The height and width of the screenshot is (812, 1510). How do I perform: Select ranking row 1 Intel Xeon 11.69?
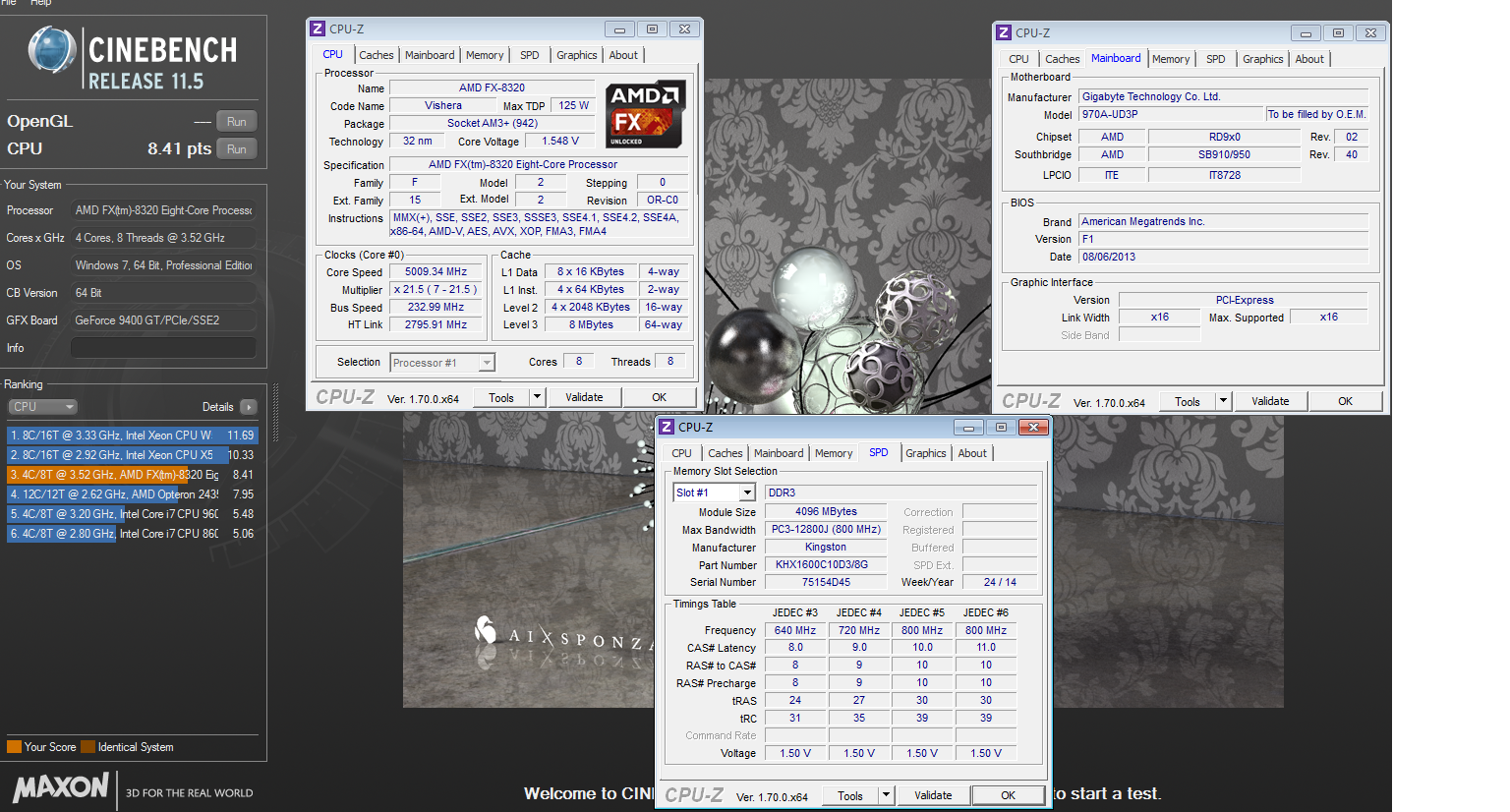point(132,435)
